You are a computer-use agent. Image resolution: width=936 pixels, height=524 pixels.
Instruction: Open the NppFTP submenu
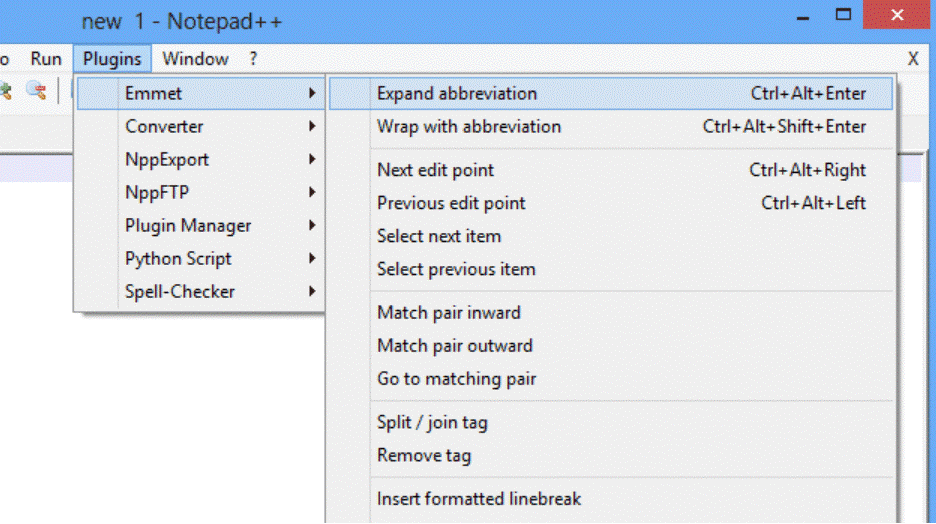point(201,193)
